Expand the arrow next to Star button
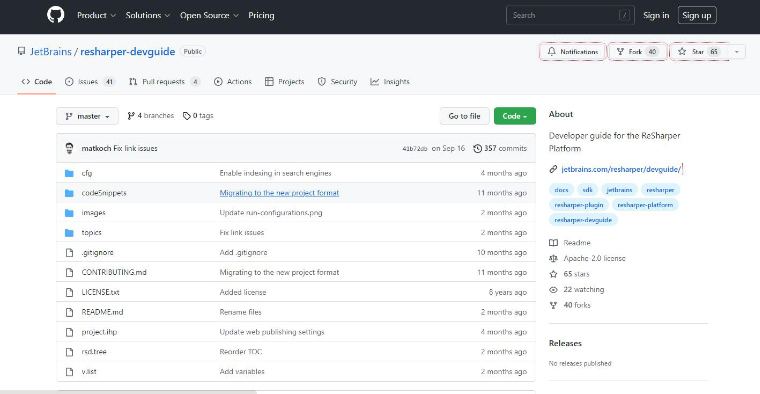 click(737, 51)
